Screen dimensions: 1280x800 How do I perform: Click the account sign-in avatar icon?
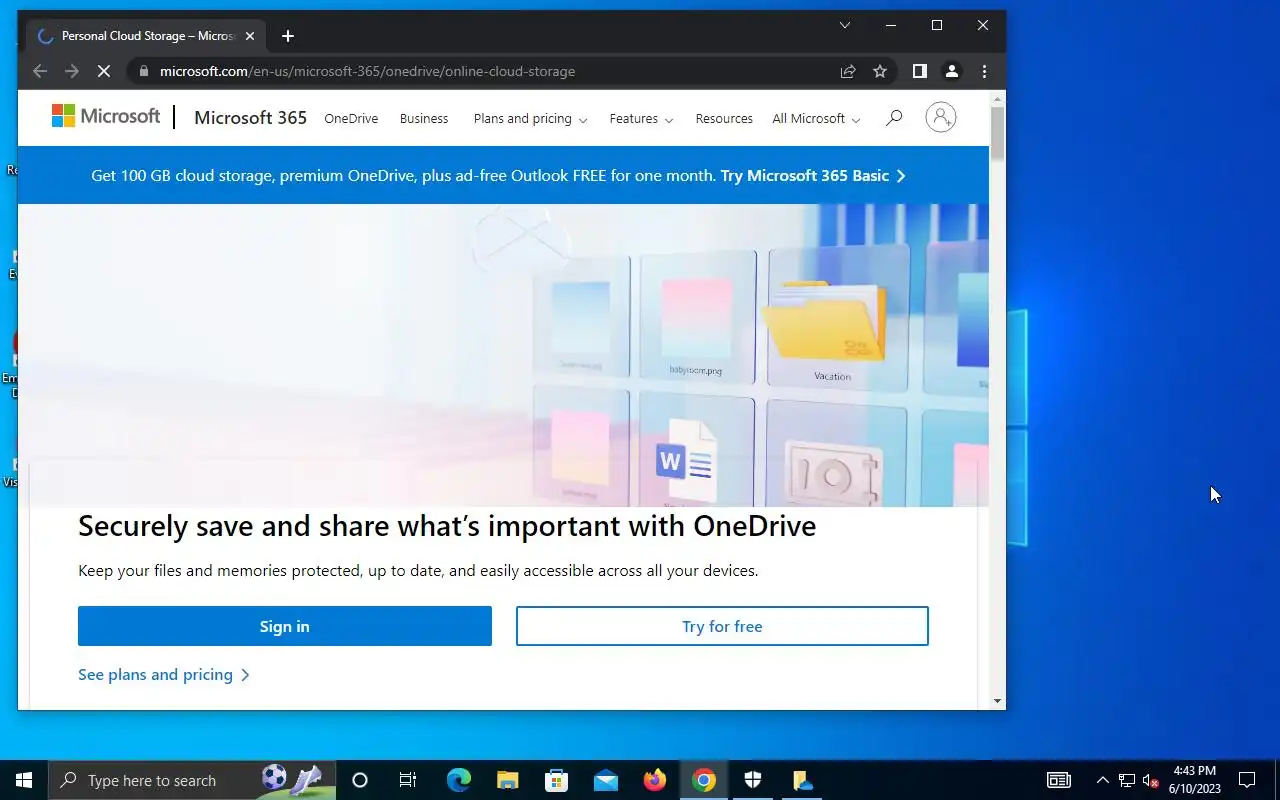pyautogui.click(x=940, y=117)
